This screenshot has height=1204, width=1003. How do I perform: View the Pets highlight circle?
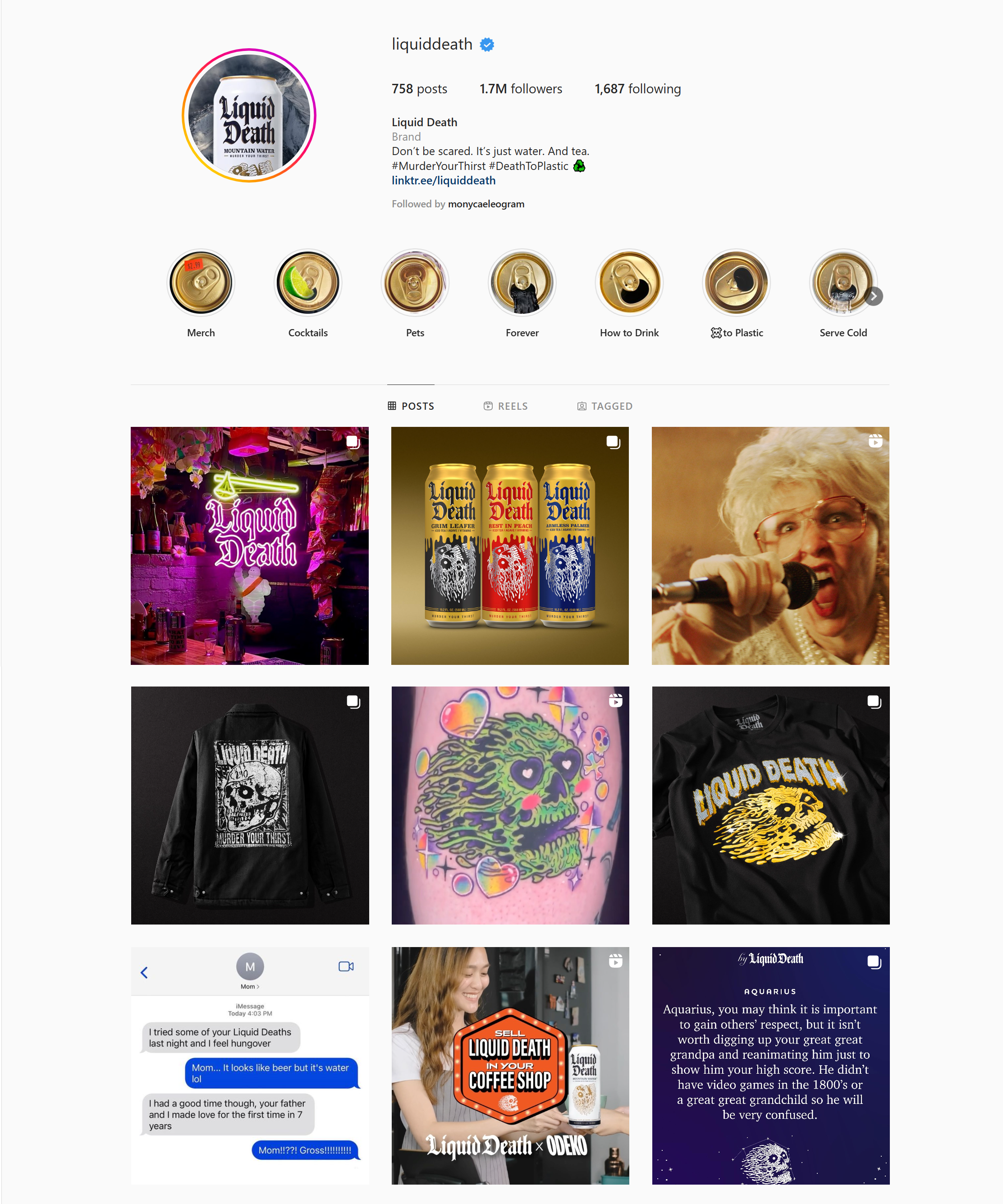[x=415, y=283]
